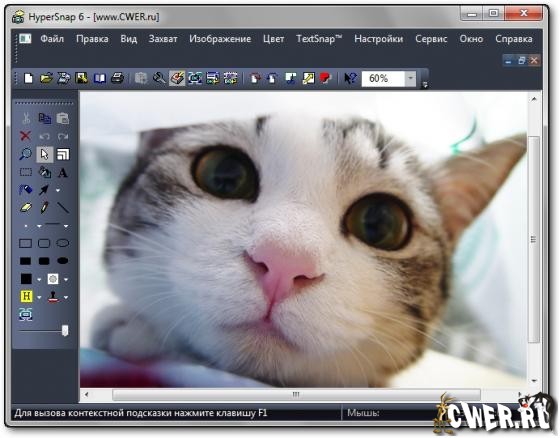Open the Настройки menu

[x=379, y=39]
